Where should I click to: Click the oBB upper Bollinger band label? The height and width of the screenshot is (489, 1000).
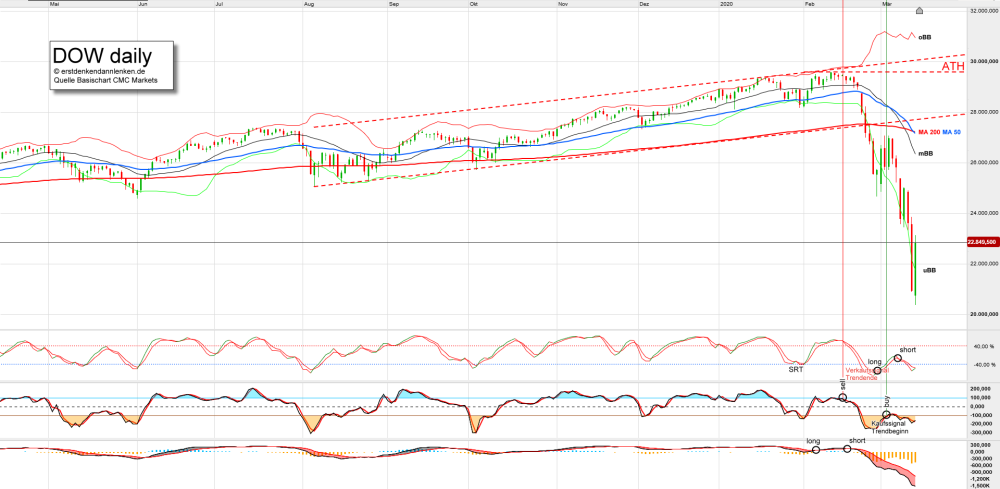924,38
